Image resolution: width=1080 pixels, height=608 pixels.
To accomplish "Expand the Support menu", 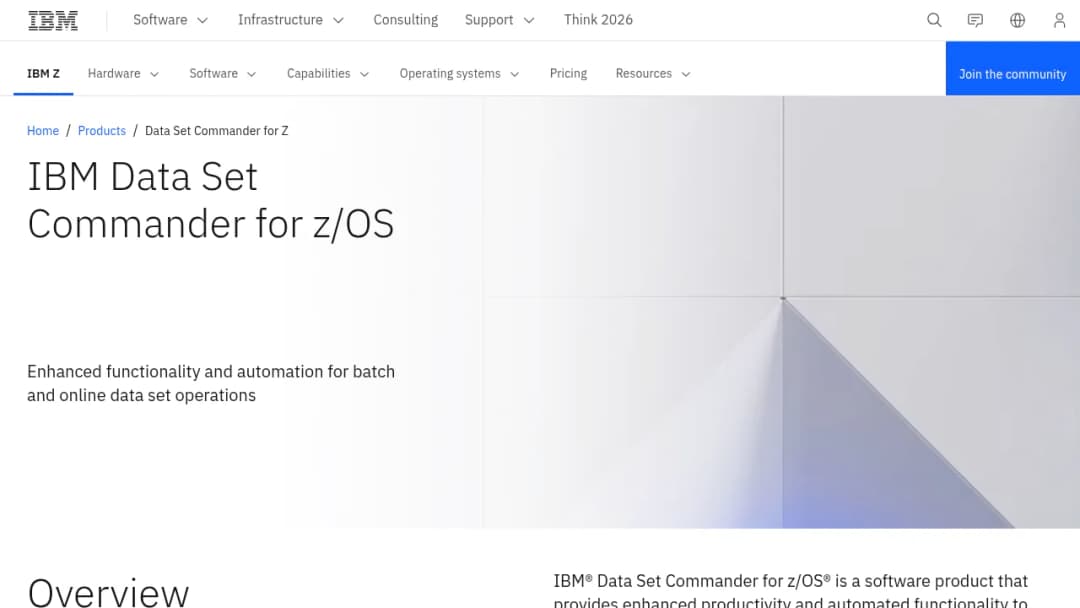I will (x=499, y=20).
